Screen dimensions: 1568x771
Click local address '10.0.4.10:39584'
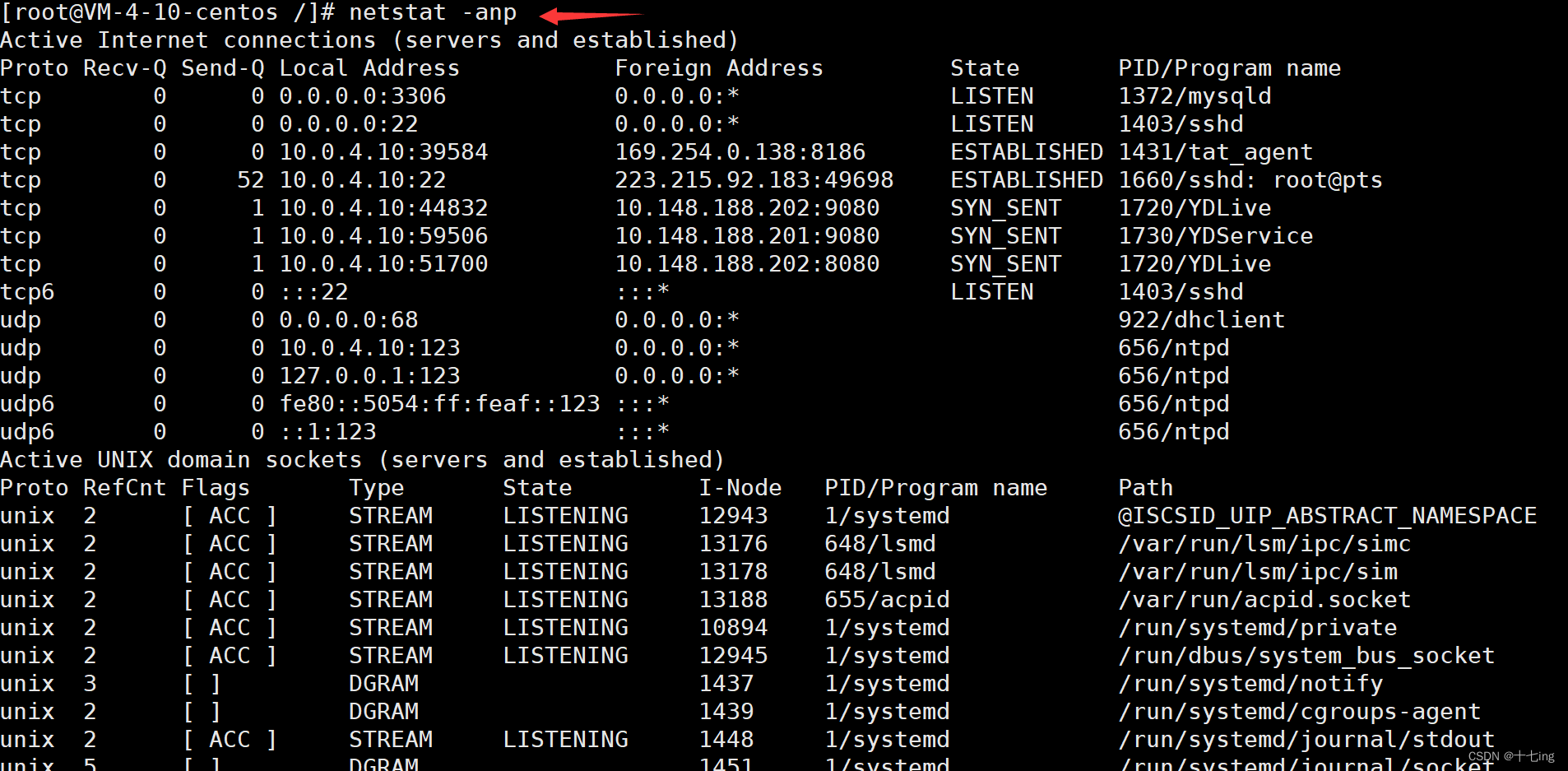pos(384,152)
